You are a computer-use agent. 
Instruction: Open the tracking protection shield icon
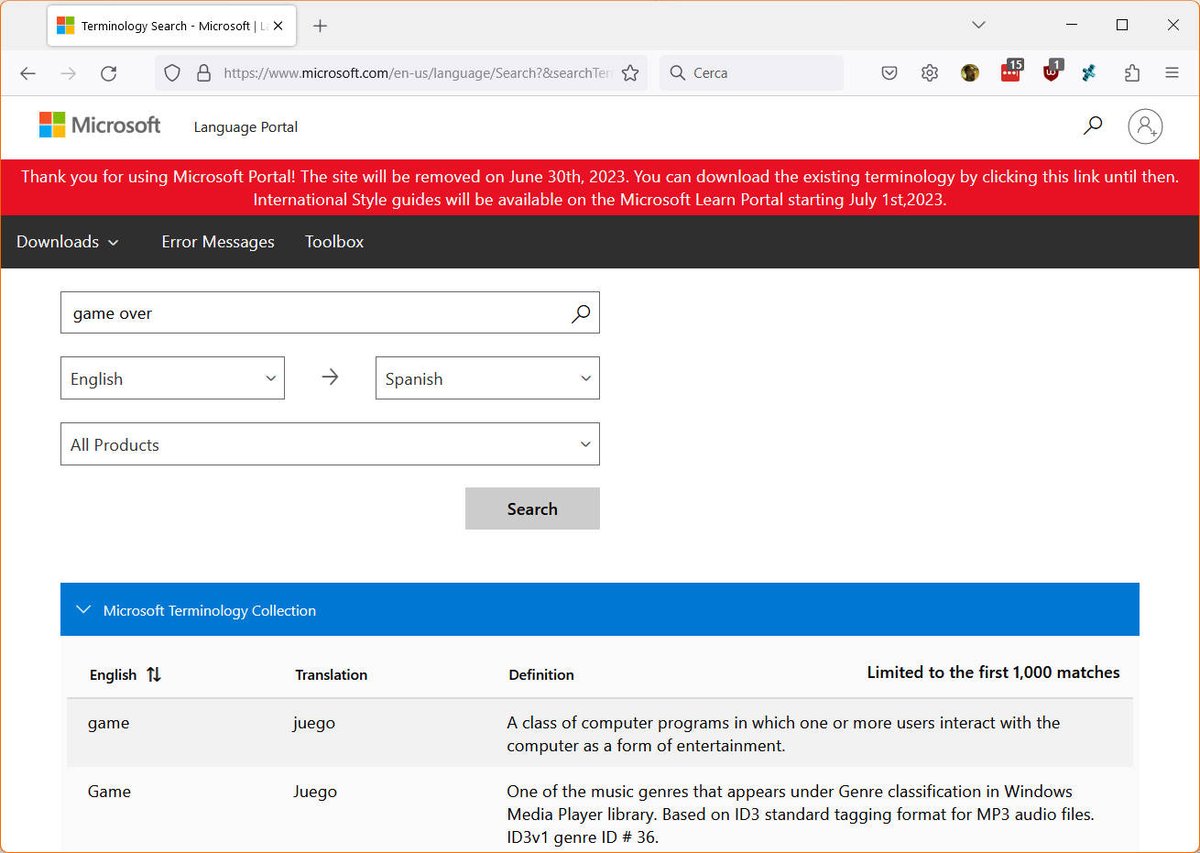tap(172, 73)
